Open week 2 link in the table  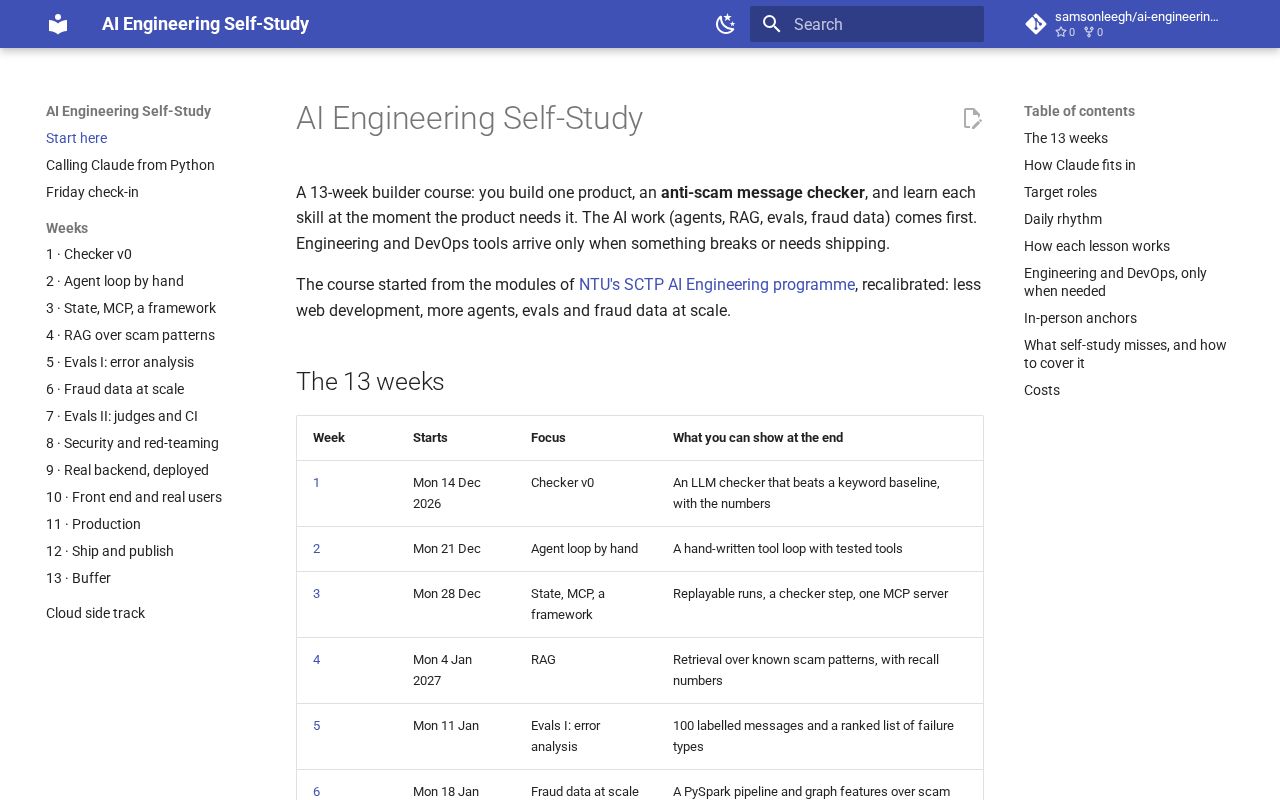(x=316, y=549)
